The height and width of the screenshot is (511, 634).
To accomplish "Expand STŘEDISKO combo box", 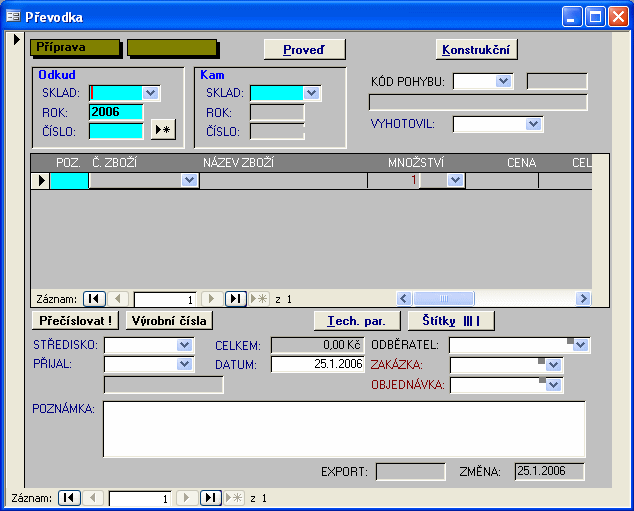I will click(185, 345).
